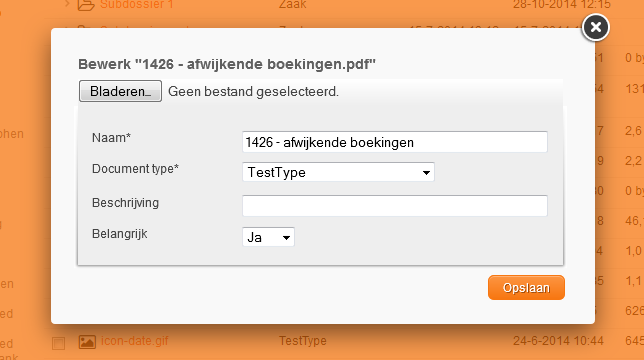
Task: Open the icon-date.gif file link
Action: (135, 341)
